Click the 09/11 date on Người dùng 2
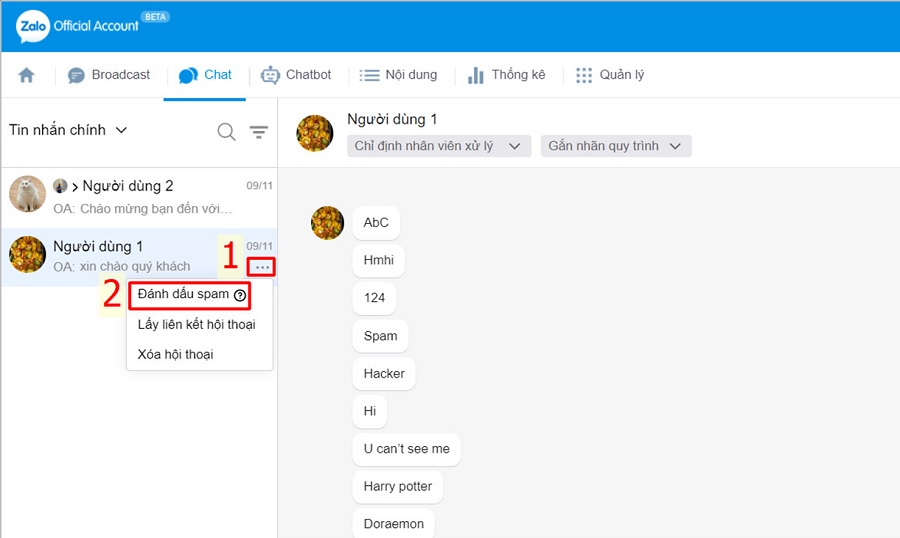 [259, 185]
